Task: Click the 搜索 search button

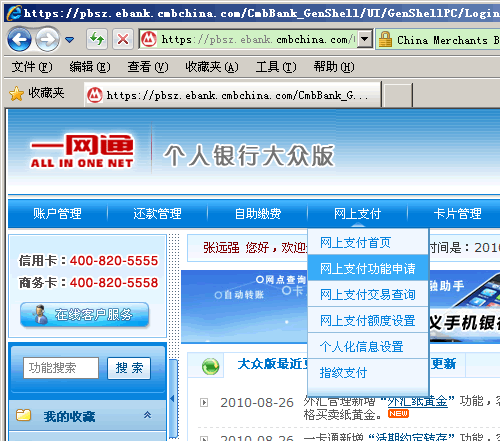Action: (129, 368)
